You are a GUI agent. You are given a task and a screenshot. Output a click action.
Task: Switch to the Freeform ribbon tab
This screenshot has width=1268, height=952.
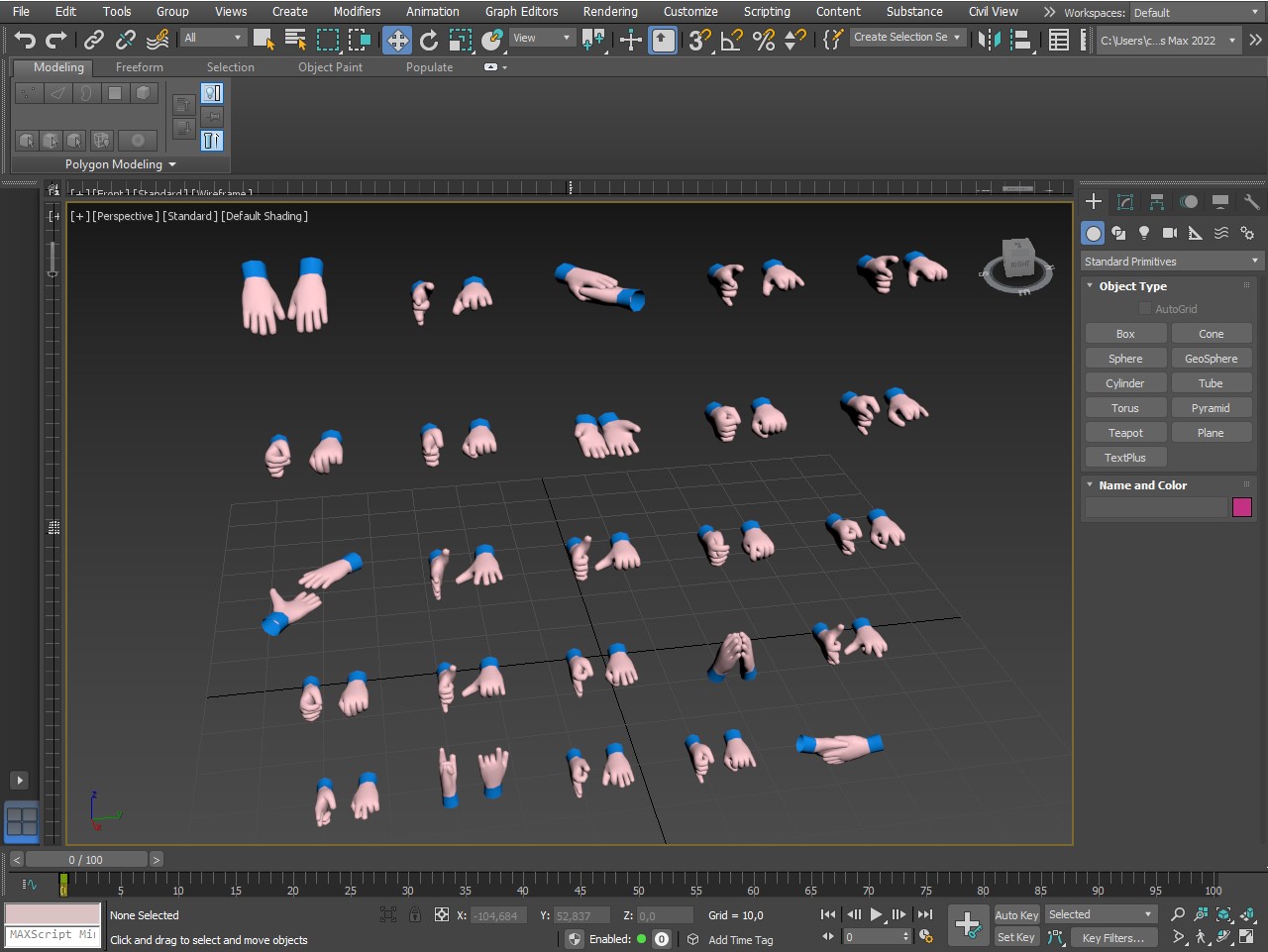coord(139,67)
